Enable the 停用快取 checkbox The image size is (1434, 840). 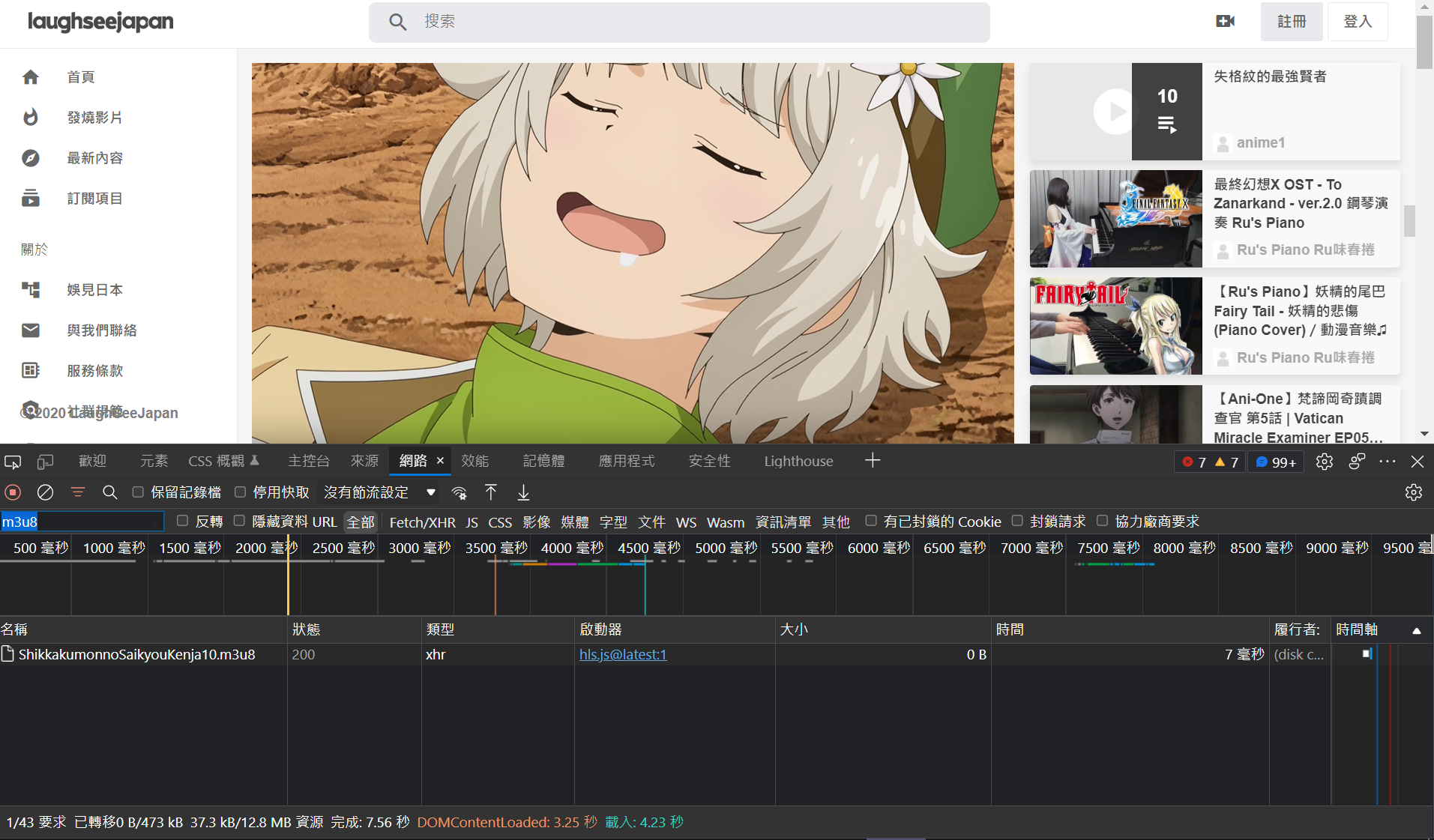(240, 492)
